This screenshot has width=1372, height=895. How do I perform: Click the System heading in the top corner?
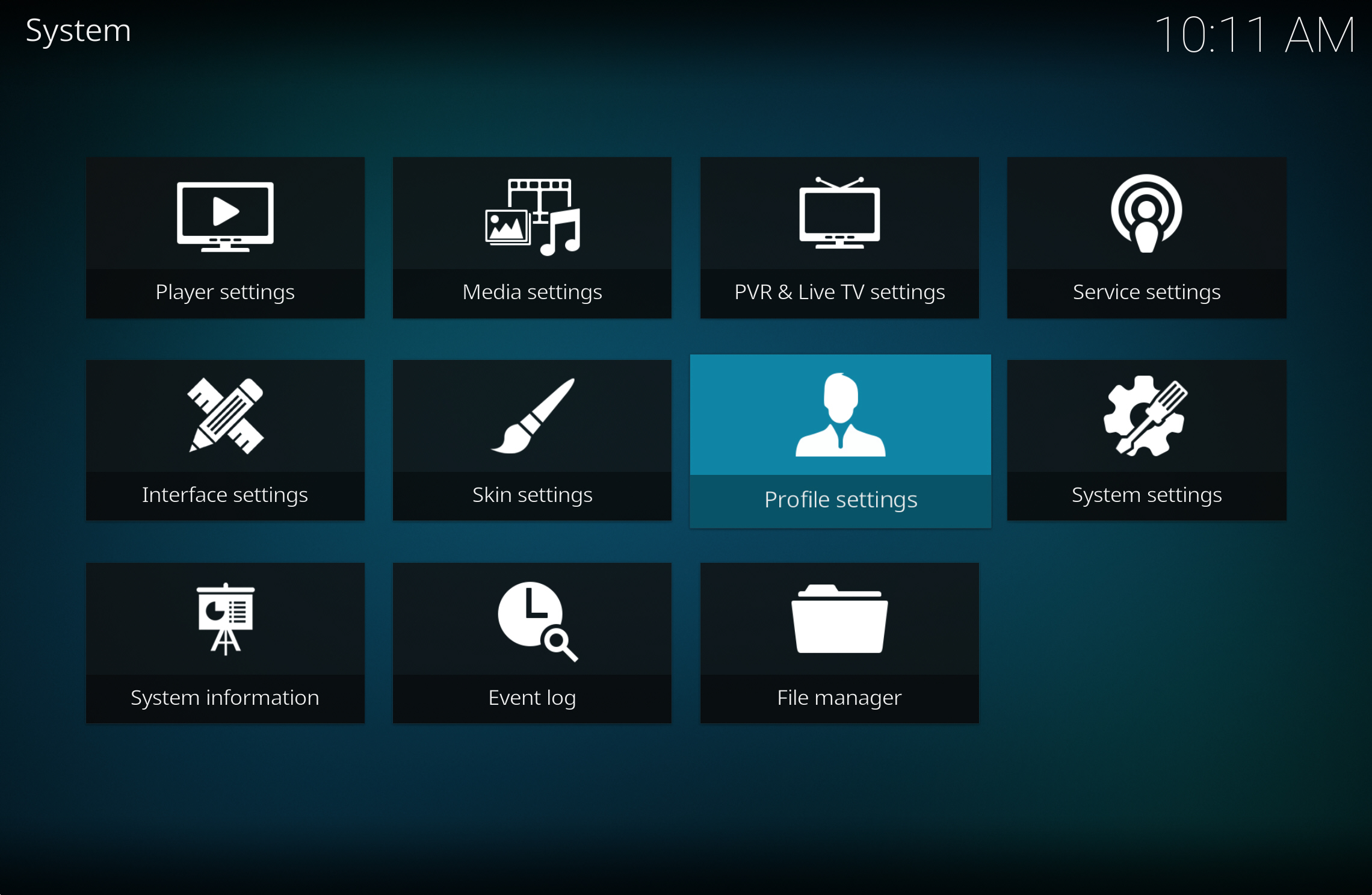coord(78,31)
